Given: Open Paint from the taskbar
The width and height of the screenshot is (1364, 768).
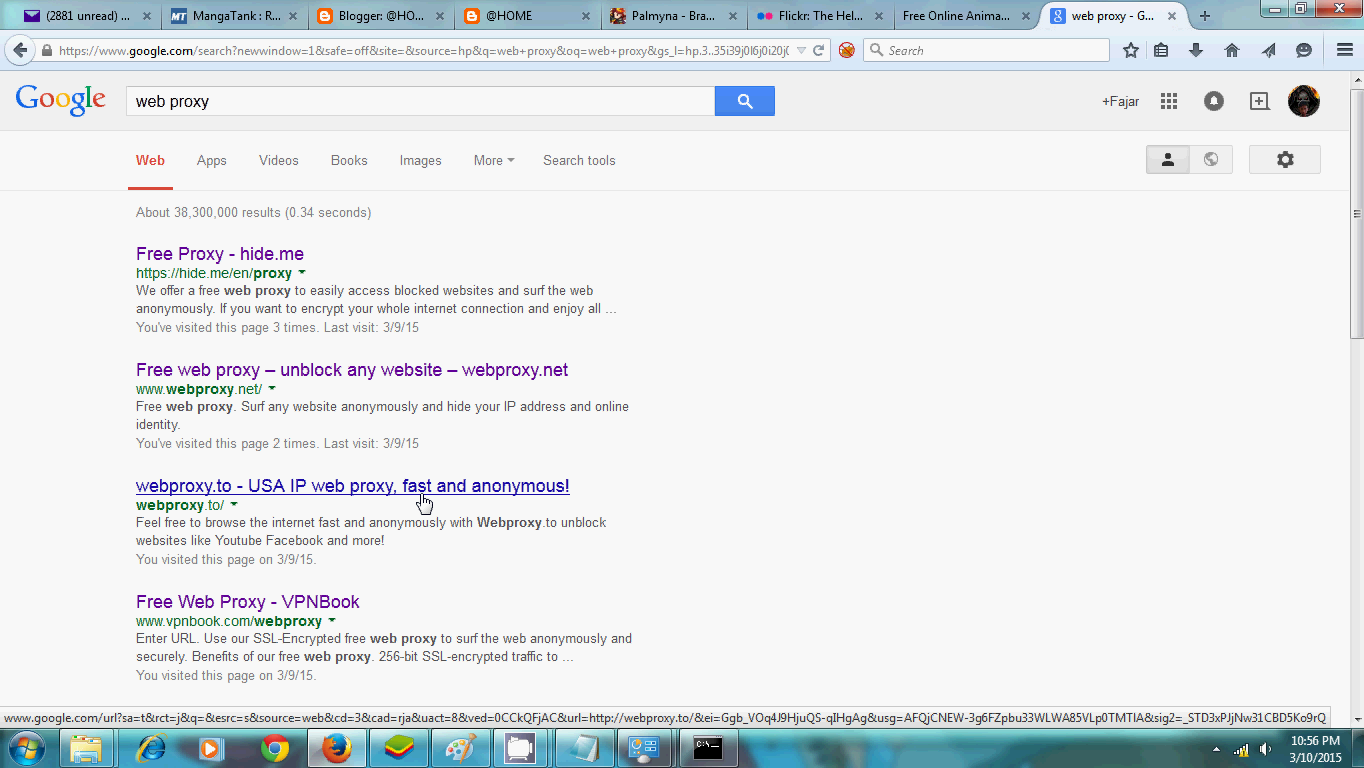Looking at the screenshot, I should [461, 748].
